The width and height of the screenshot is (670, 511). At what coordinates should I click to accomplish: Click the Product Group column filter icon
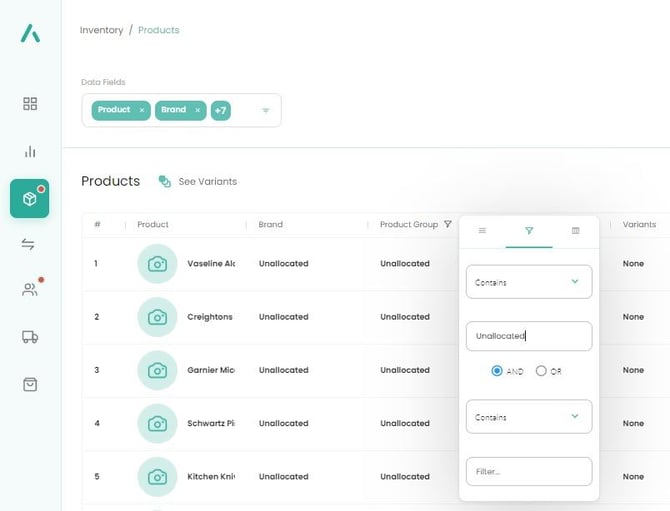(x=447, y=225)
